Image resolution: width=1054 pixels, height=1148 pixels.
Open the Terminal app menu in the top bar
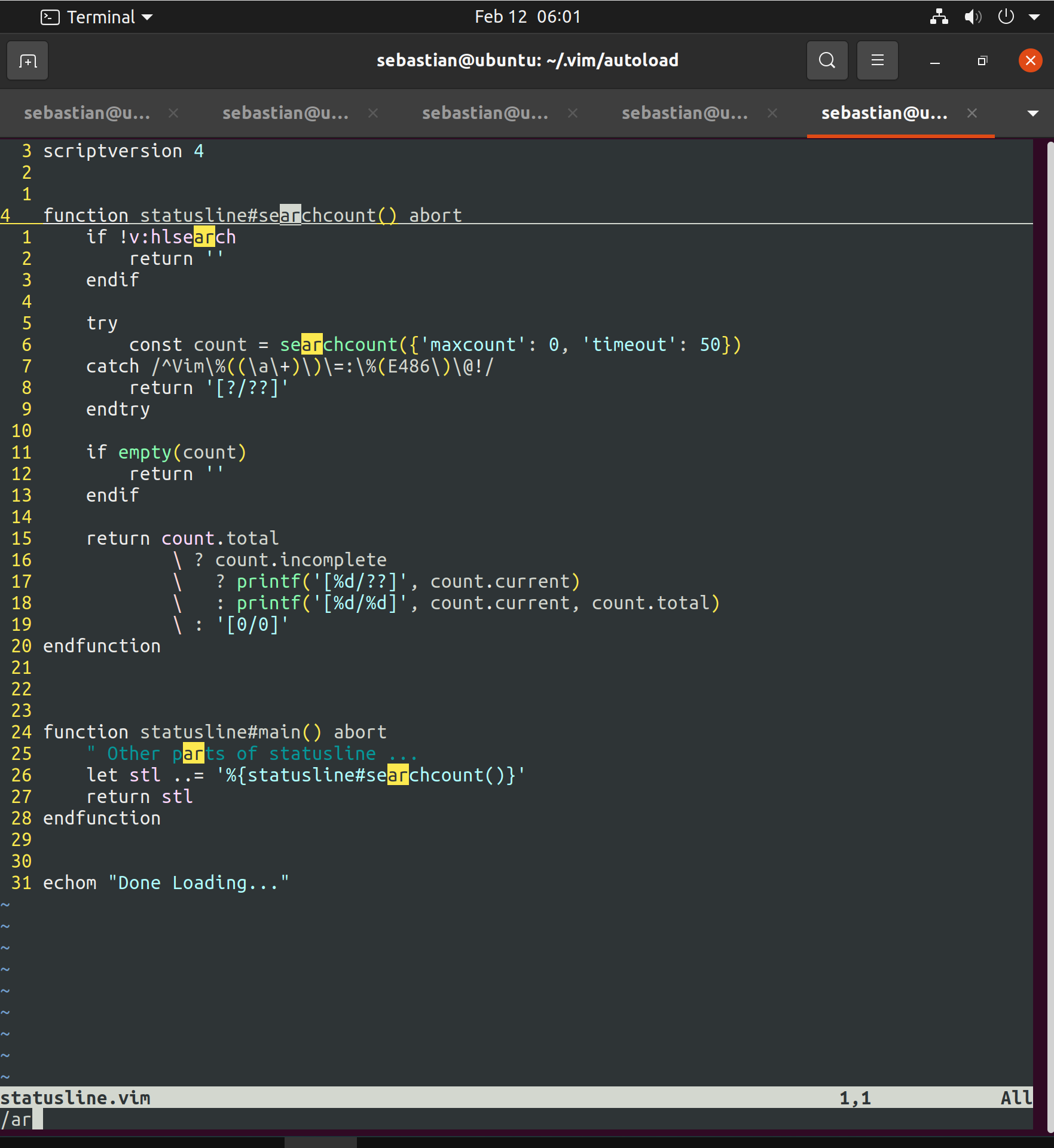[96, 17]
